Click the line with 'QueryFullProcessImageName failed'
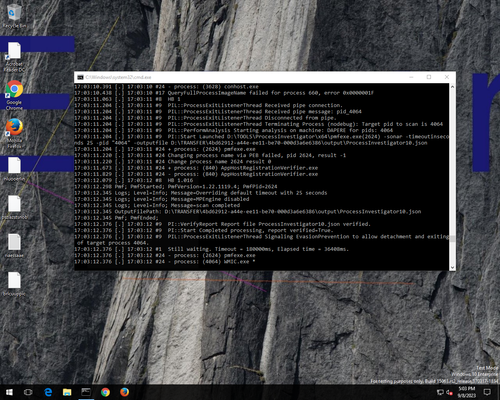The image size is (500, 400). (224, 93)
